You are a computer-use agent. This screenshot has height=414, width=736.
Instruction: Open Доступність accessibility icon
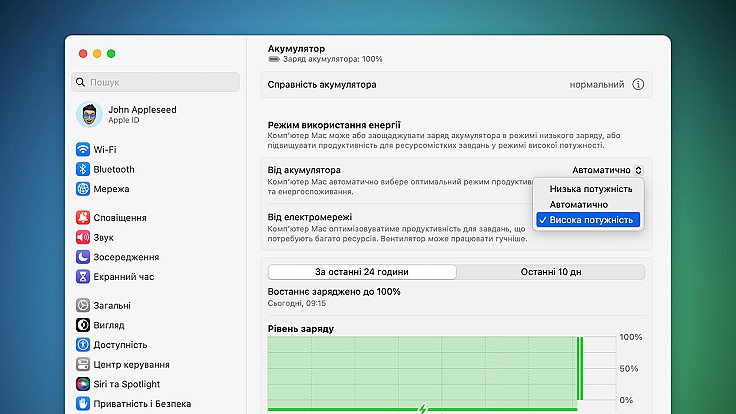(83, 345)
